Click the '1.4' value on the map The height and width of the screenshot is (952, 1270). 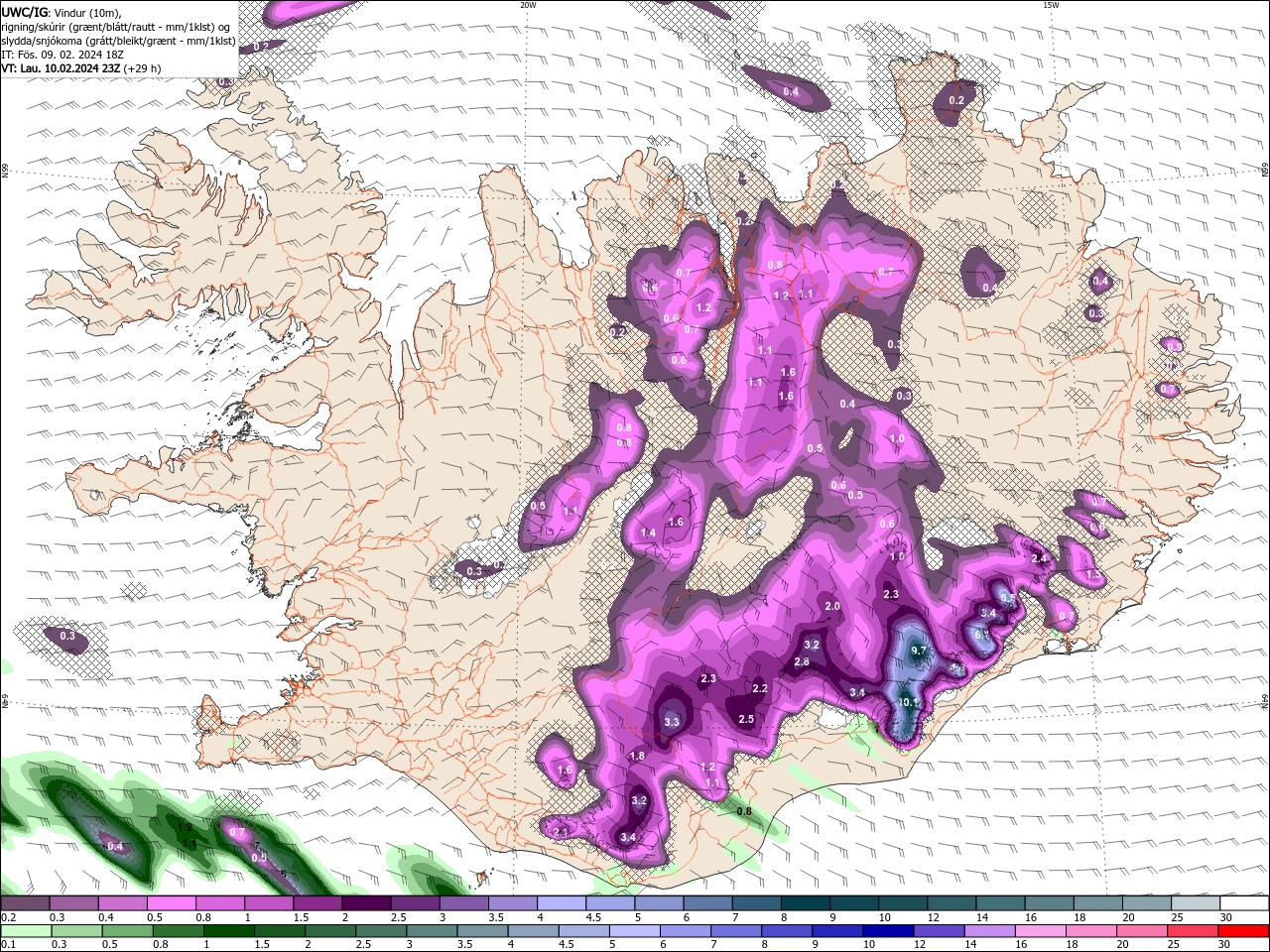648,533
